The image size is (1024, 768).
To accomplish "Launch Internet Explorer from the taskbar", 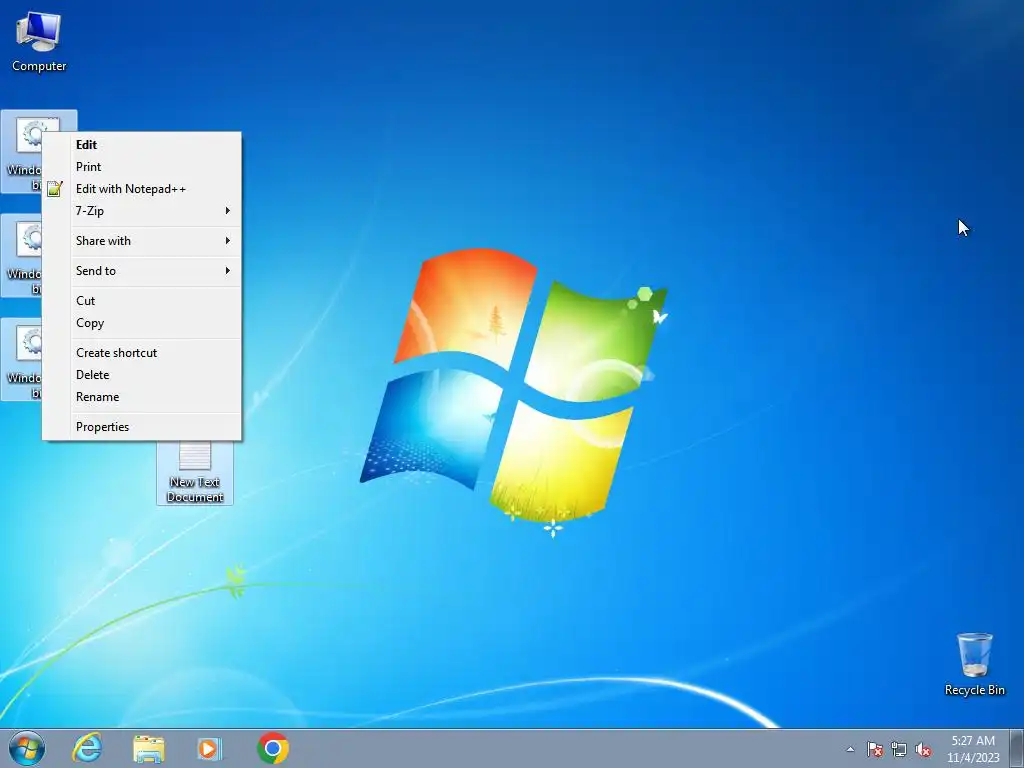I will click(x=88, y=748).
